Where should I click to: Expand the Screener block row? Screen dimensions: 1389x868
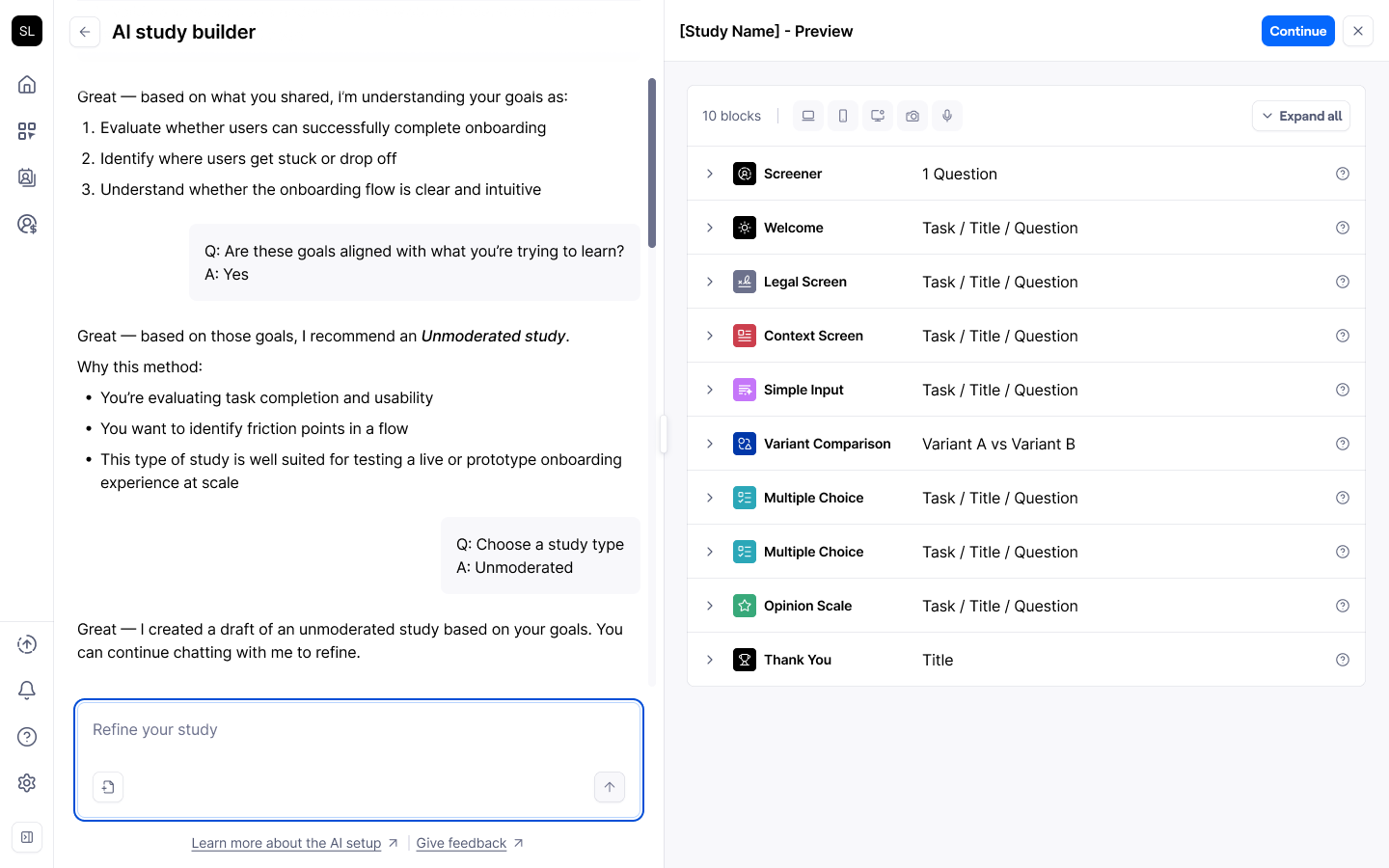pos(710,174)
